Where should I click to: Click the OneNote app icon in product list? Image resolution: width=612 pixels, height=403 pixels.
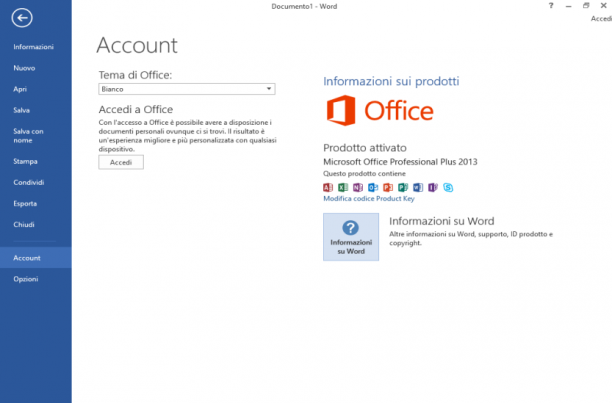[x=358, y=188]
